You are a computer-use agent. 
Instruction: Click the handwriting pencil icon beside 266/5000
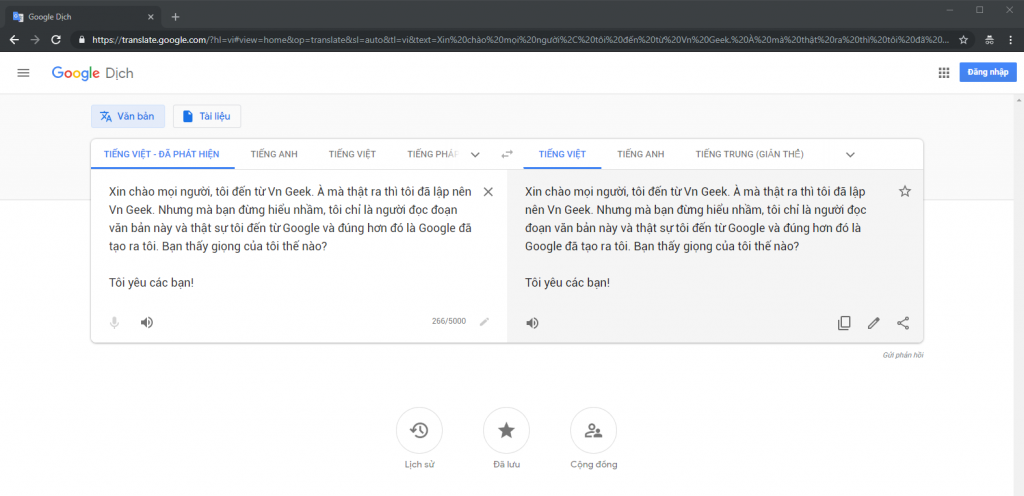click(484, 321)
